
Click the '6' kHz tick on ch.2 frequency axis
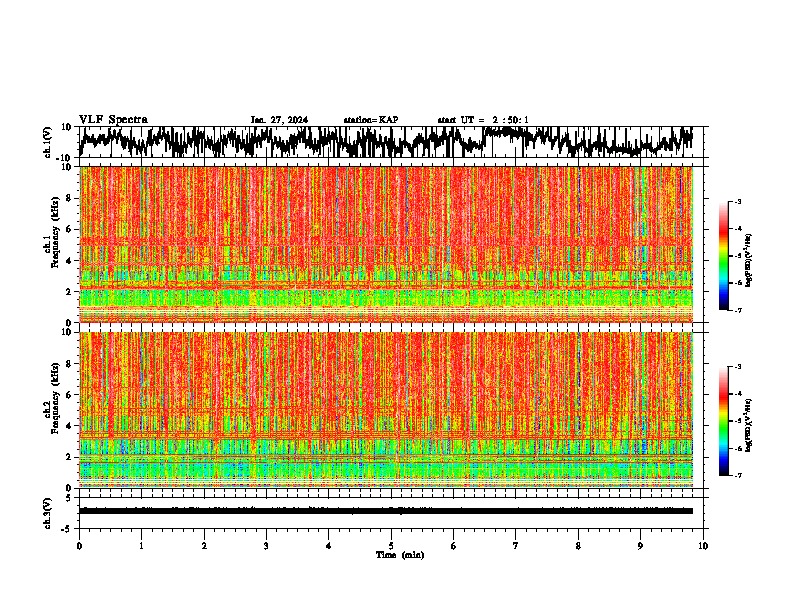click(70, 394)
